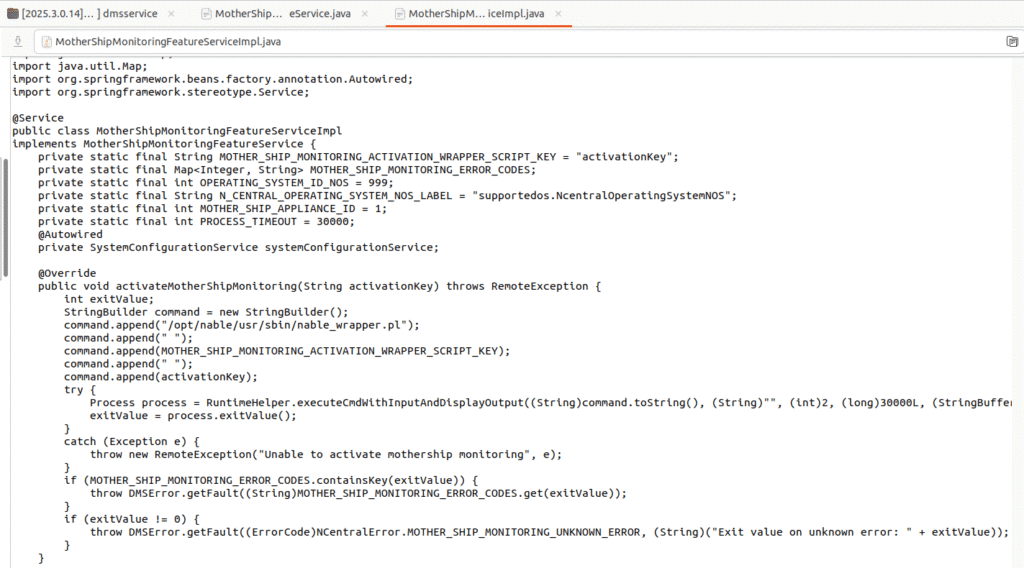Click the file icon inside the address bar
1024x568 pixels.
coord(45,42)
